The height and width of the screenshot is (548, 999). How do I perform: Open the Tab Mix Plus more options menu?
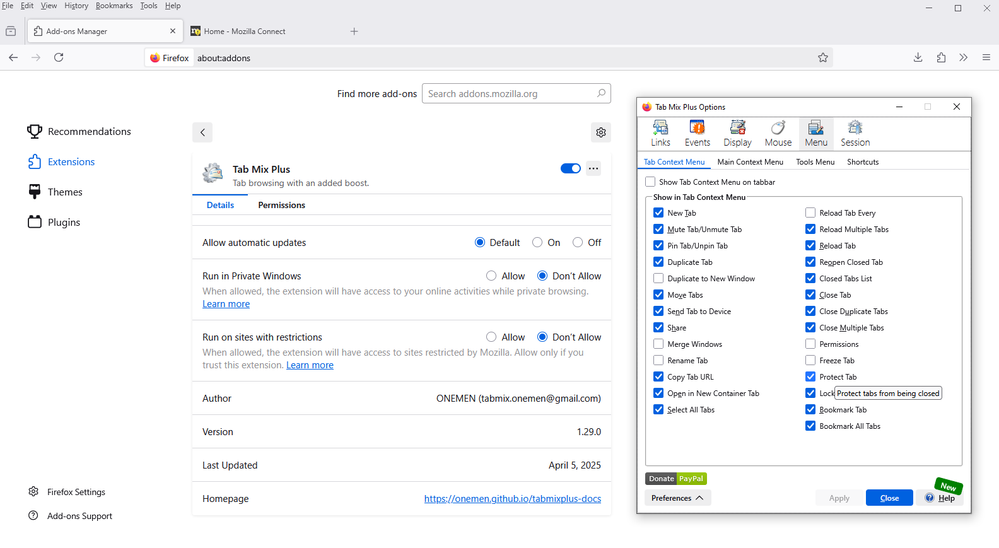click(x=594, y=168)
